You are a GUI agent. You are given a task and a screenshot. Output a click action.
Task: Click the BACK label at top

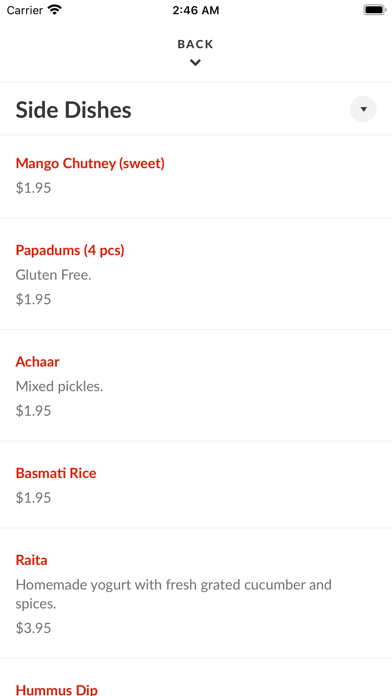tap(195, 44)
